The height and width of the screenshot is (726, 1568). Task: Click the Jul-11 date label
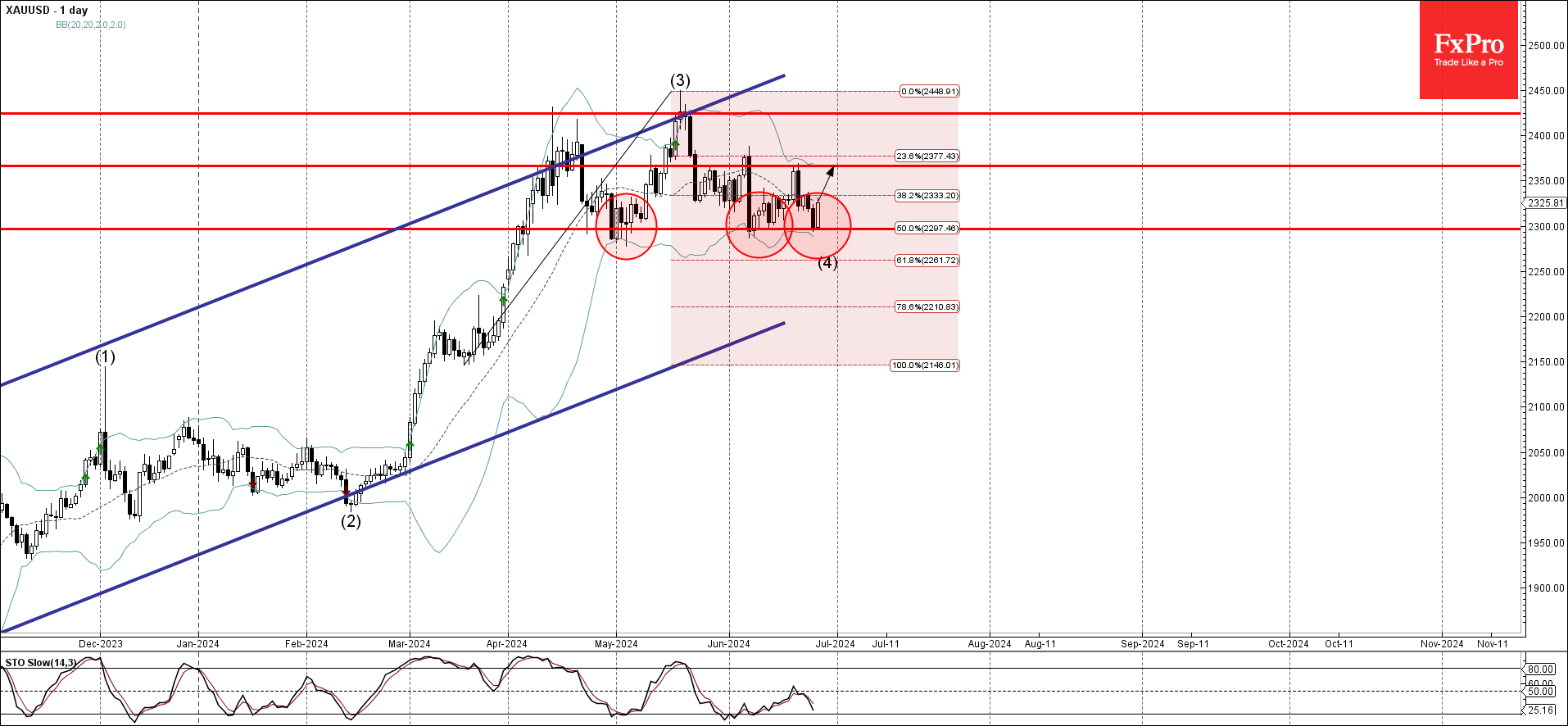coord(886,644)
